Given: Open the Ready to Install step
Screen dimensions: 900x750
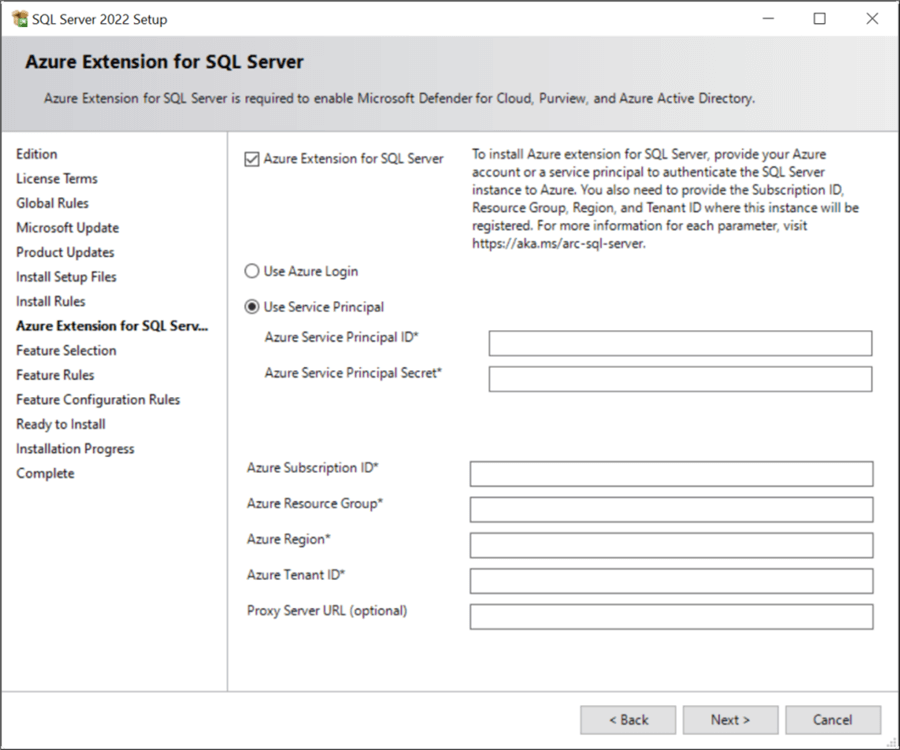Looking at the screenshot, I should click(x=60, y=423).
